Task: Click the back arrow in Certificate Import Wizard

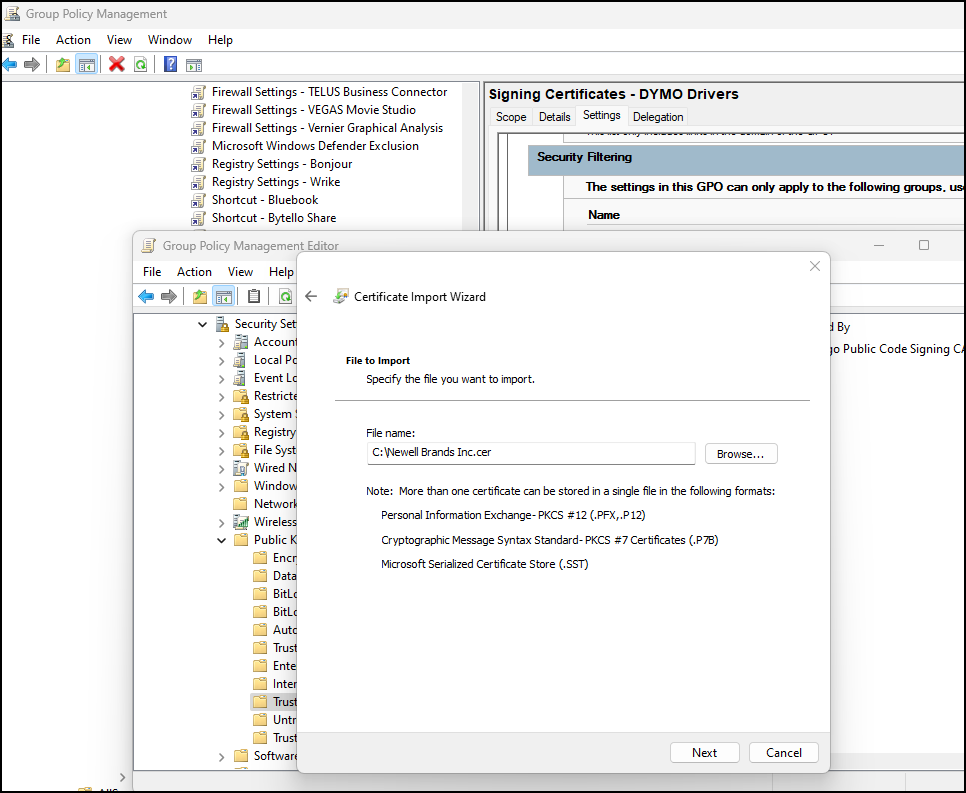Action: [311, 296]
